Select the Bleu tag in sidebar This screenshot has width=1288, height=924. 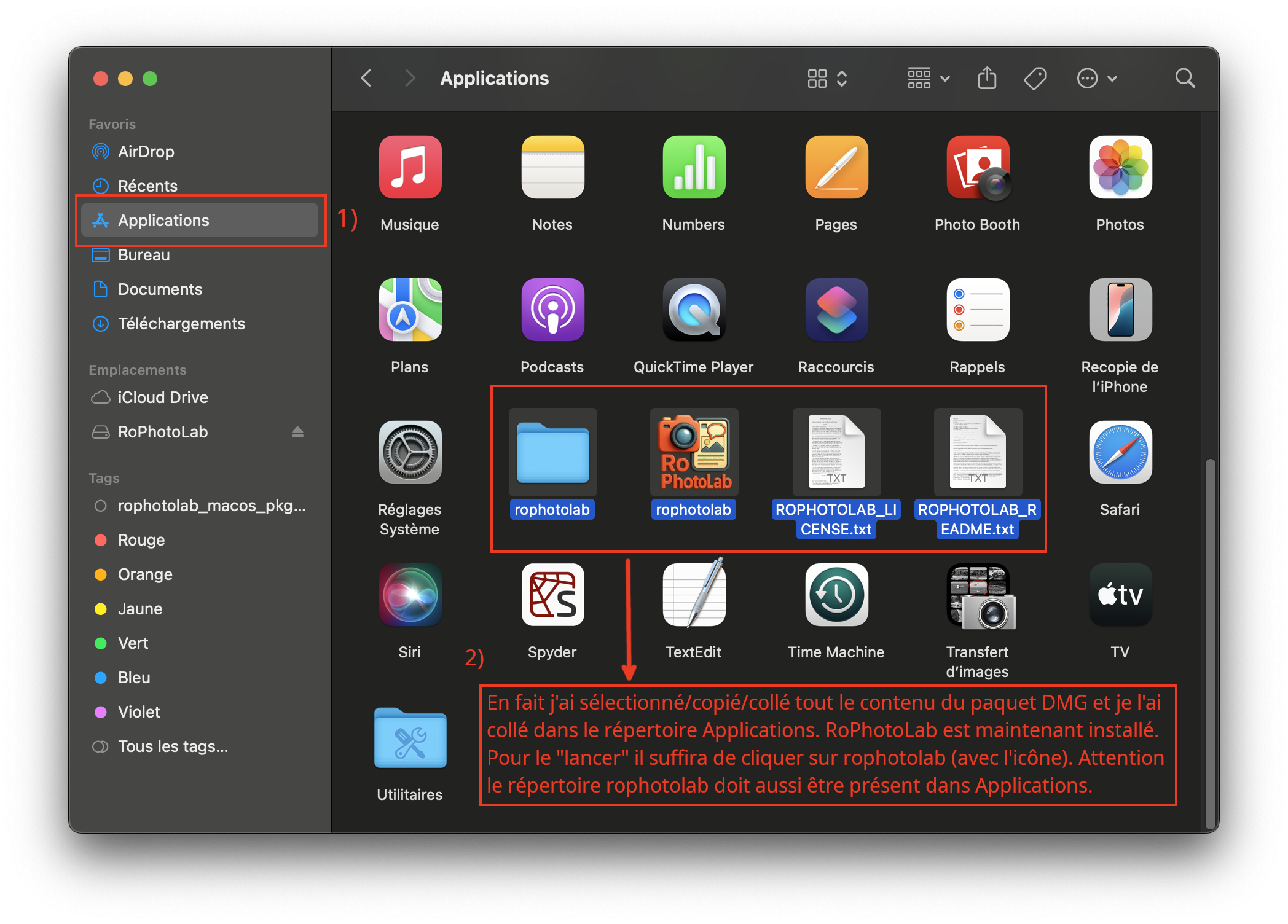tap(134, 678)
